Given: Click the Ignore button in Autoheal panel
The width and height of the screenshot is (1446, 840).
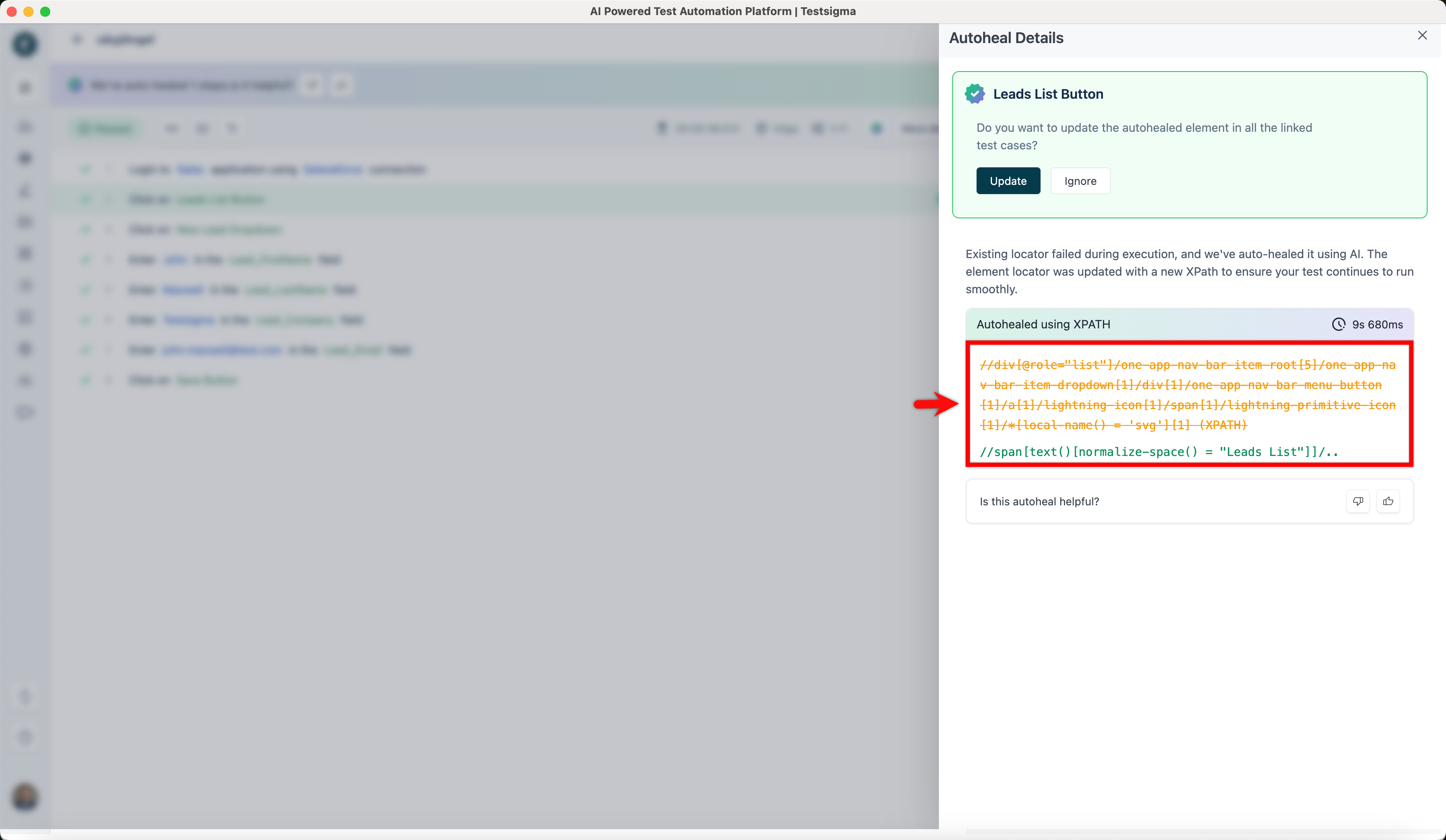Looking at the screenshot, I should (1079, 181).
